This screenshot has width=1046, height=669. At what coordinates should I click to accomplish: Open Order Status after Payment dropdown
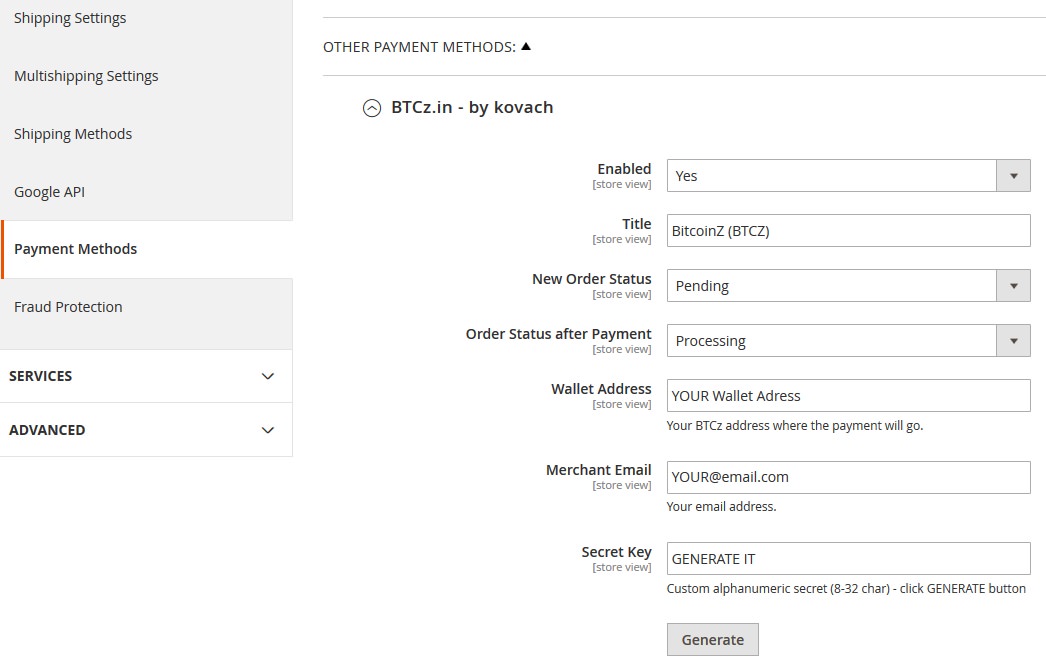[x=849, y=341]
